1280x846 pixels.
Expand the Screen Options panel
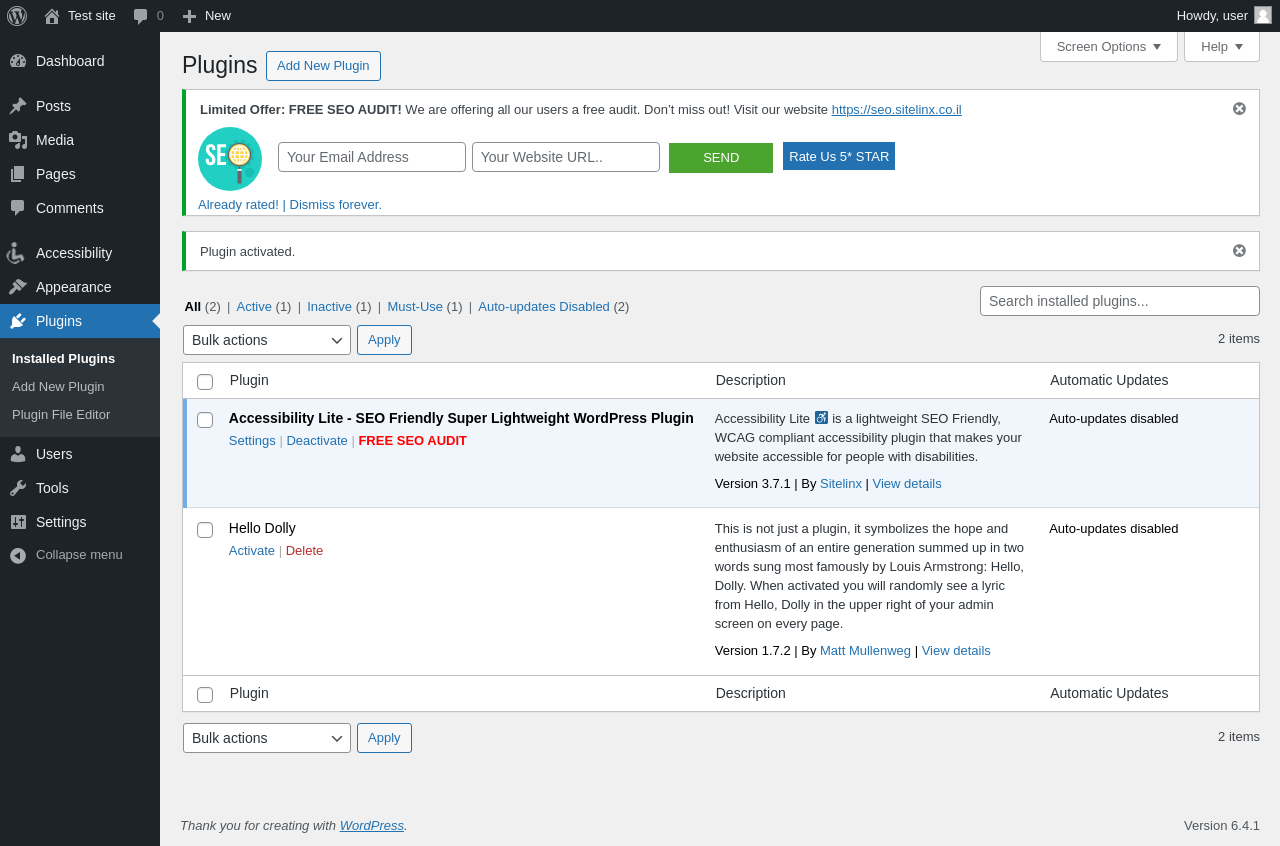pyautogui.click(x=1108, y=46)
